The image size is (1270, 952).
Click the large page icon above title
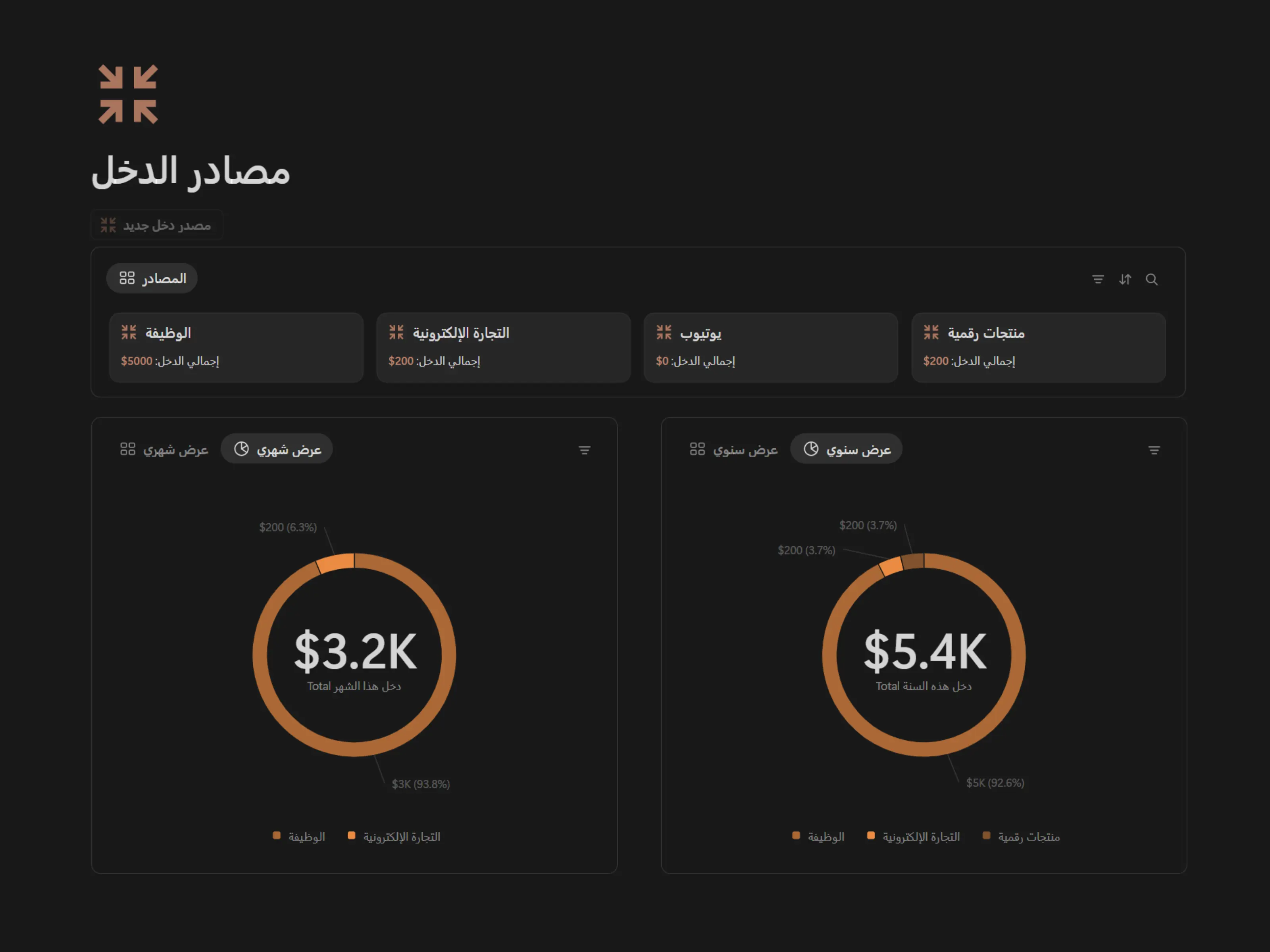128,94
